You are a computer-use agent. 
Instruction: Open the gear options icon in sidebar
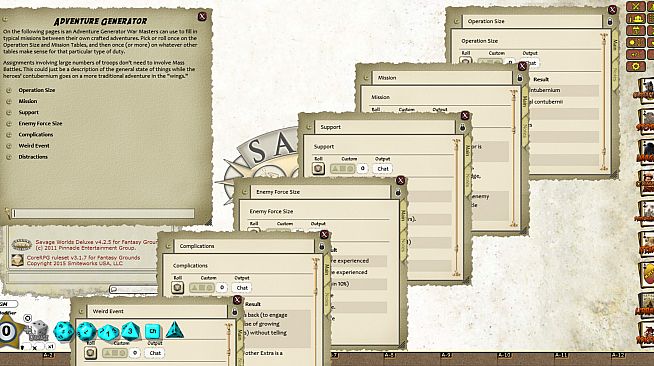point(635,66)
